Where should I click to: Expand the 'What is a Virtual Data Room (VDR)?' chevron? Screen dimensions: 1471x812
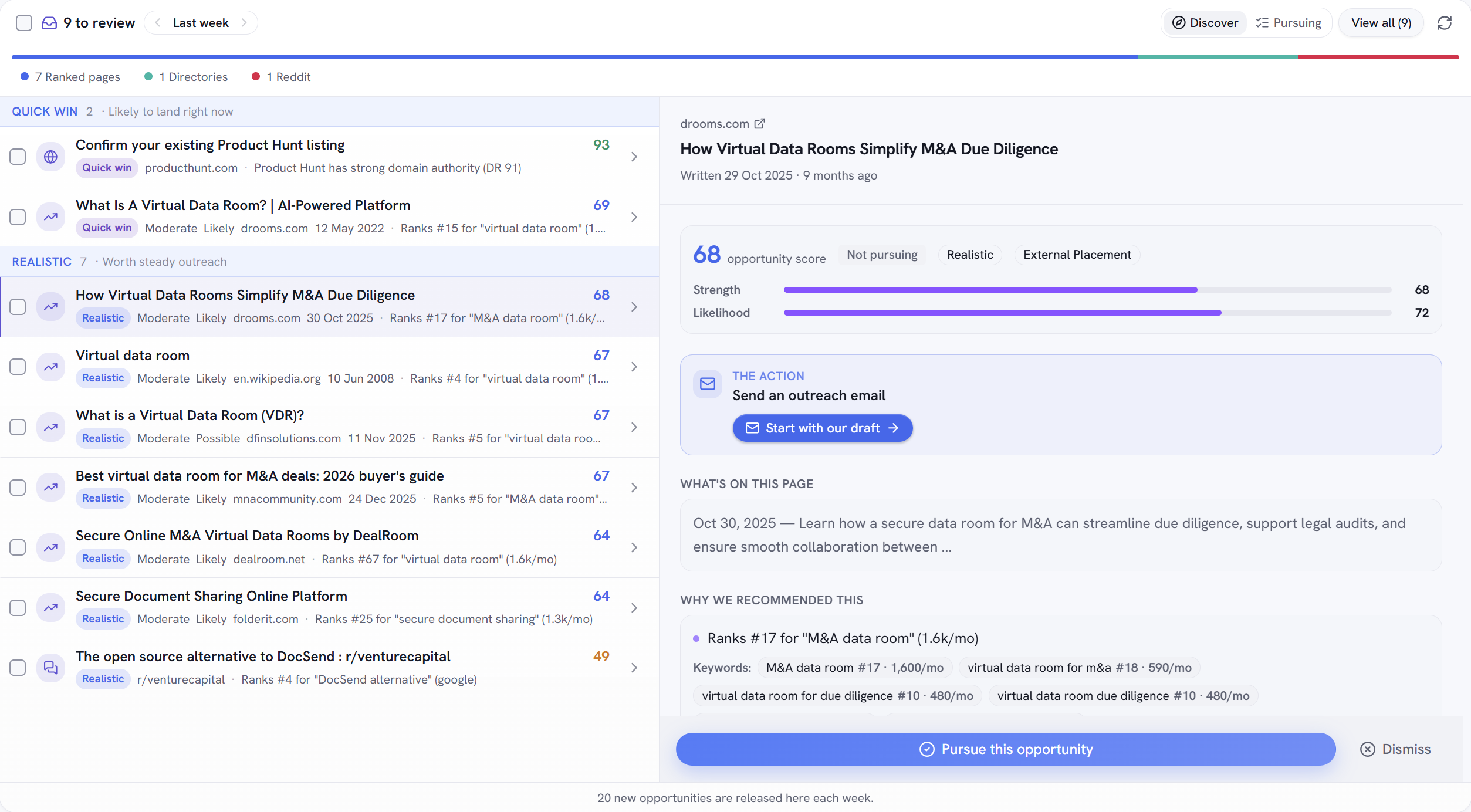634,427
